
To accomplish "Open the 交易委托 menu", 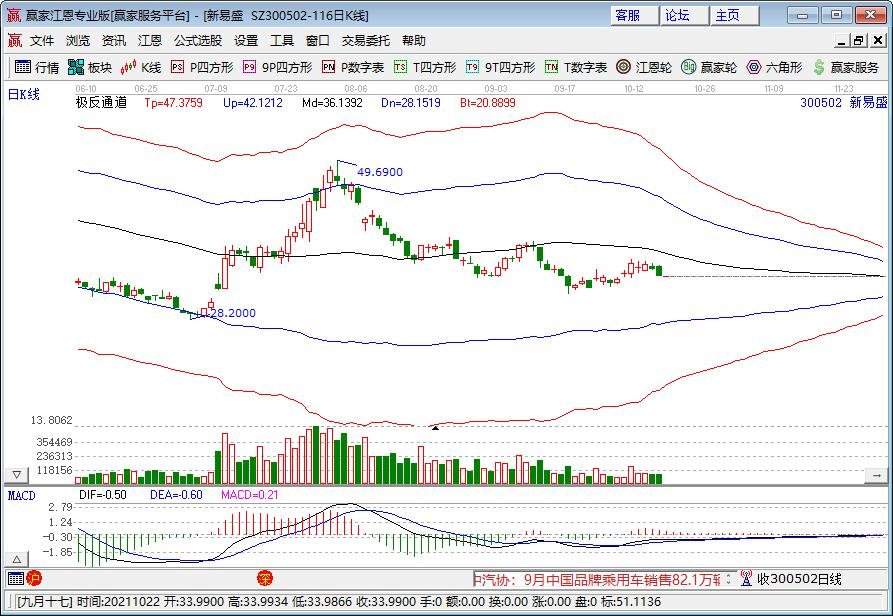I will coord(366,41).
